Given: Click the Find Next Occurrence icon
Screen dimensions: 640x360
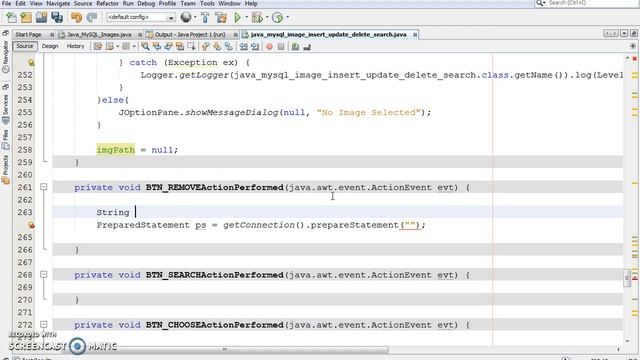Looking at the screenshot, I should 168,47.
